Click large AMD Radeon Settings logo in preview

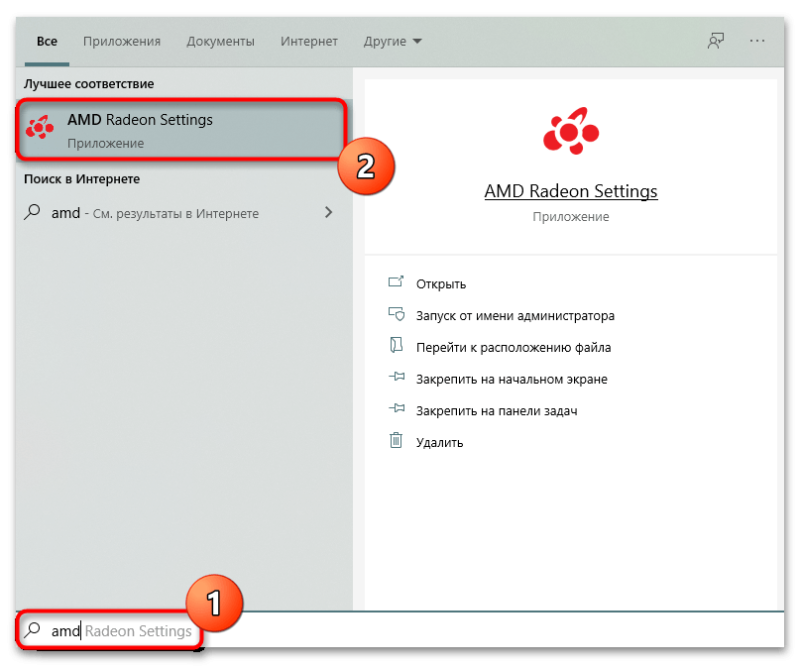[571, 131]
